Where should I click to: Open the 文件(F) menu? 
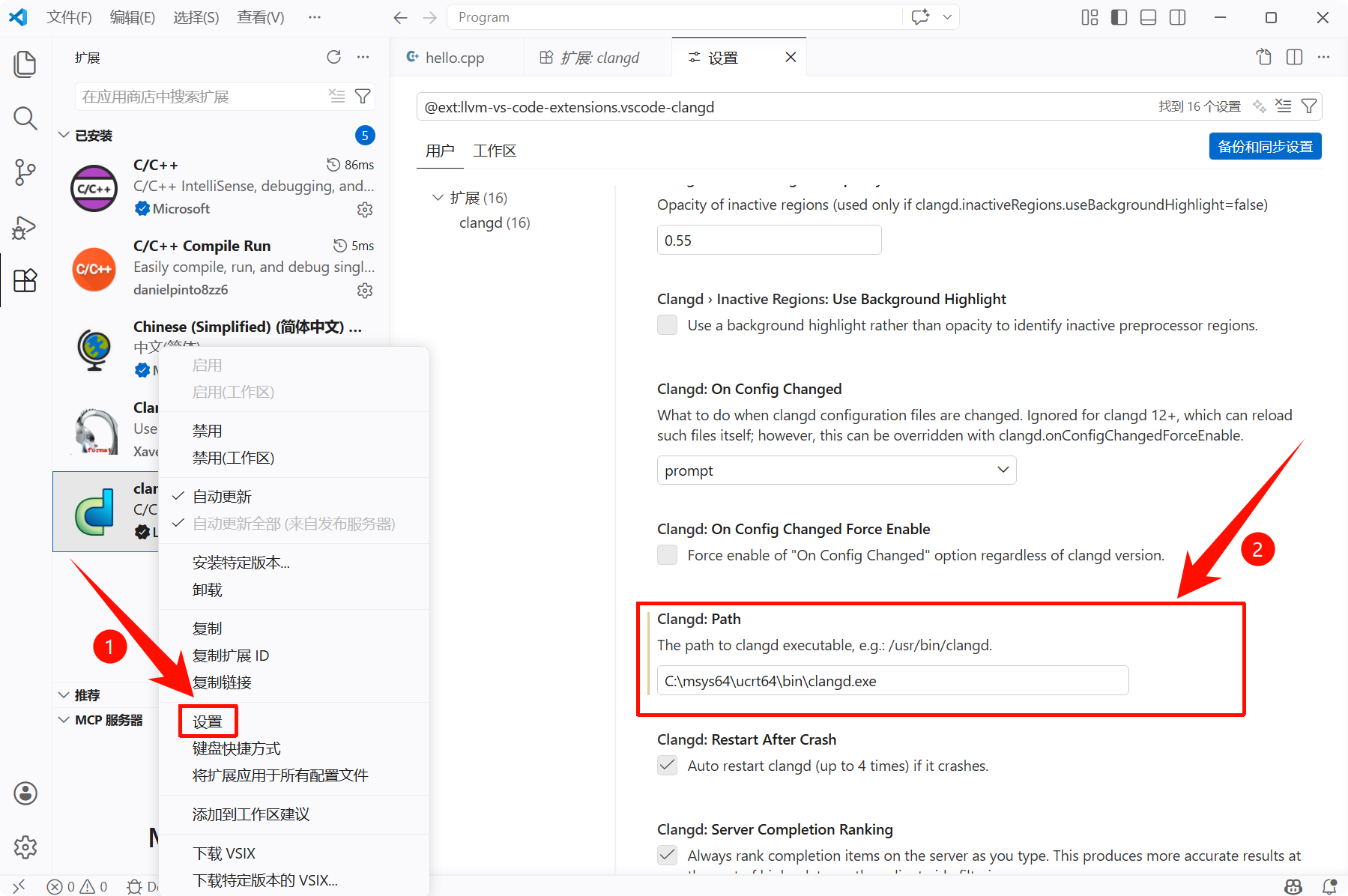69,17
